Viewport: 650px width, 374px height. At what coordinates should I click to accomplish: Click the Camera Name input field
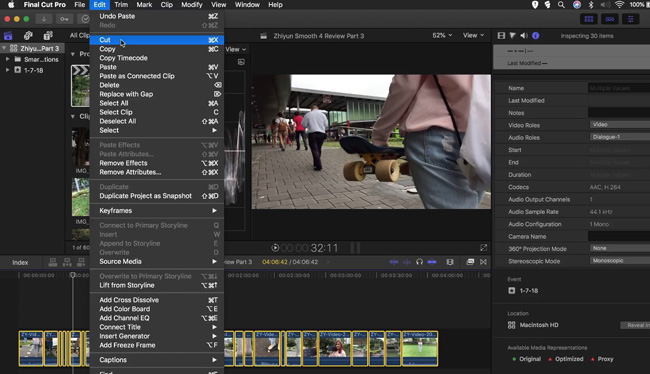click(619, 236)
